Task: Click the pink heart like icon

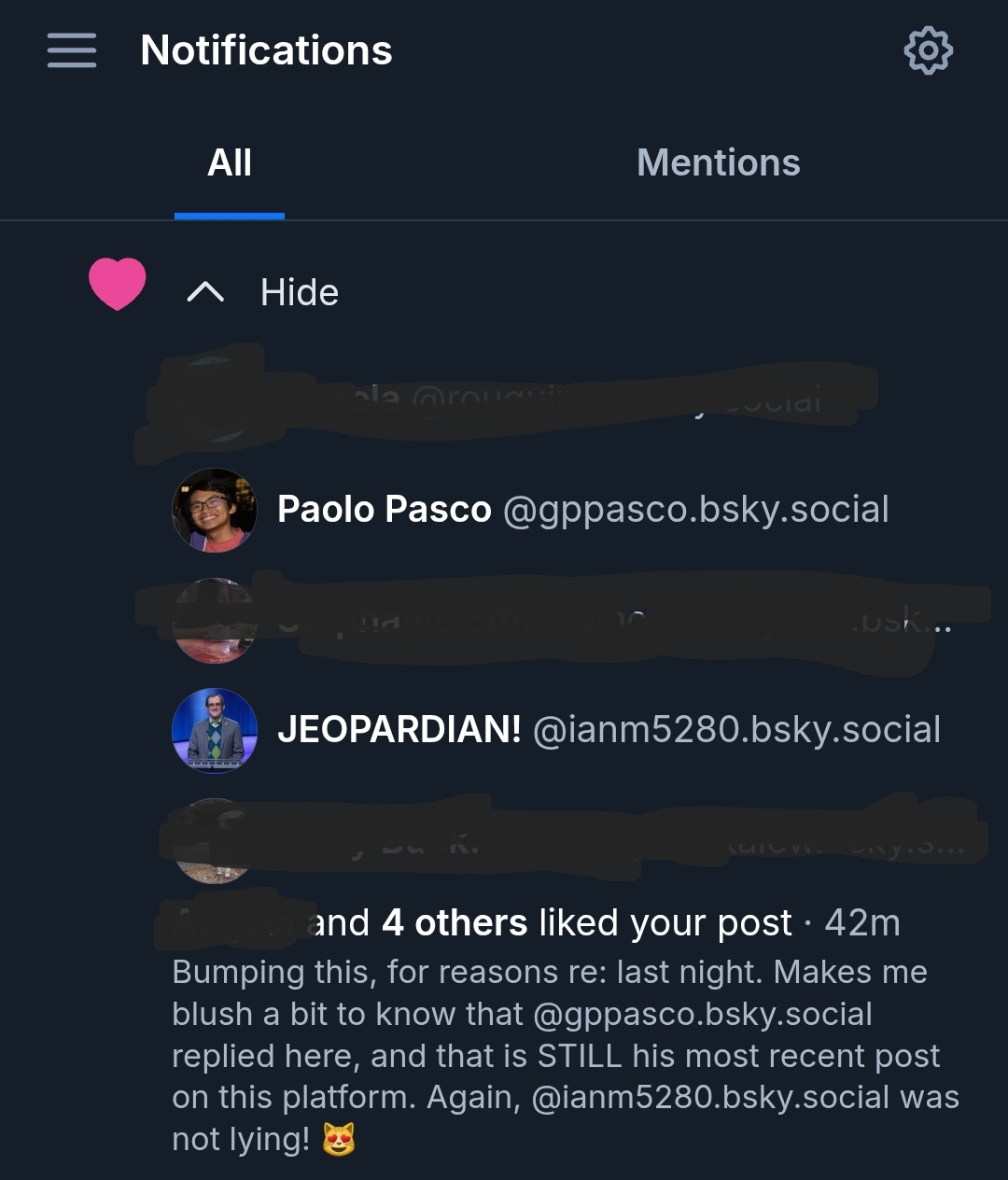Action: point(118,284)
